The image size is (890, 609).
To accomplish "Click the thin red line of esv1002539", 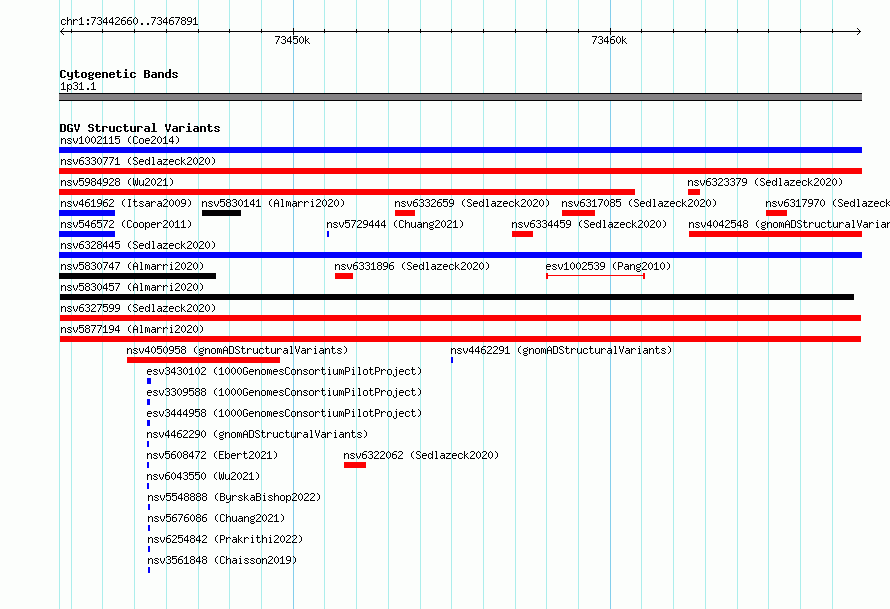I will pyautogui.click(x=595, y=276).
